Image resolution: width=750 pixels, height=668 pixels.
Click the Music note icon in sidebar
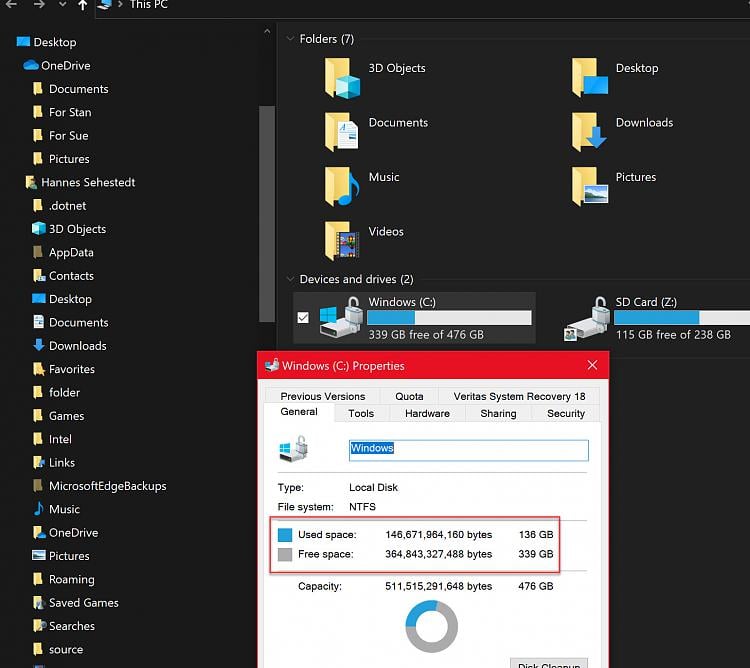pyautogui.click(x=39, y=509)
